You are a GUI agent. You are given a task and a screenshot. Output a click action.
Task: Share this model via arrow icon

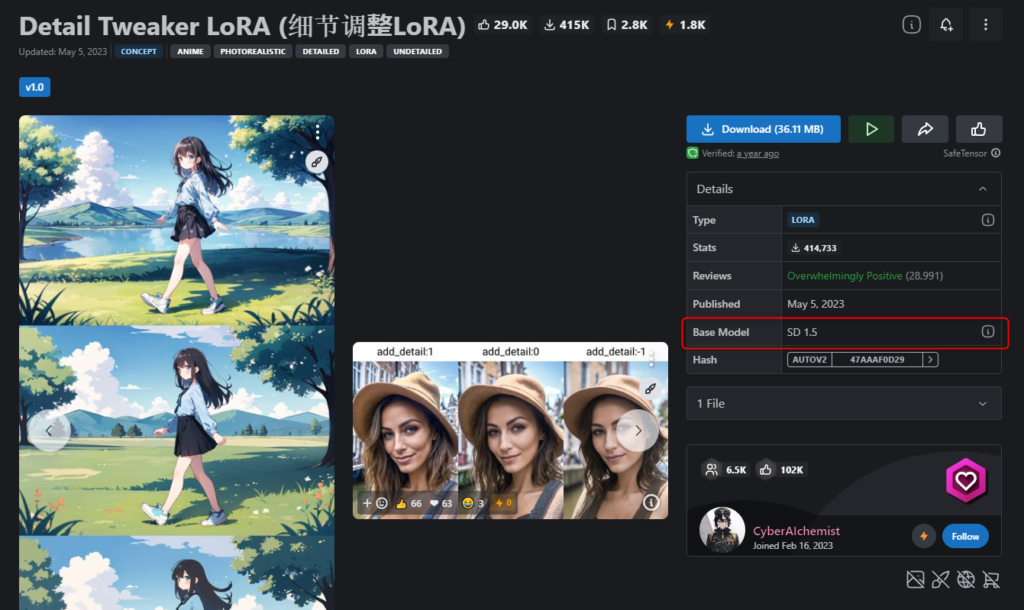pyautogui.click(x=925, y=129)
